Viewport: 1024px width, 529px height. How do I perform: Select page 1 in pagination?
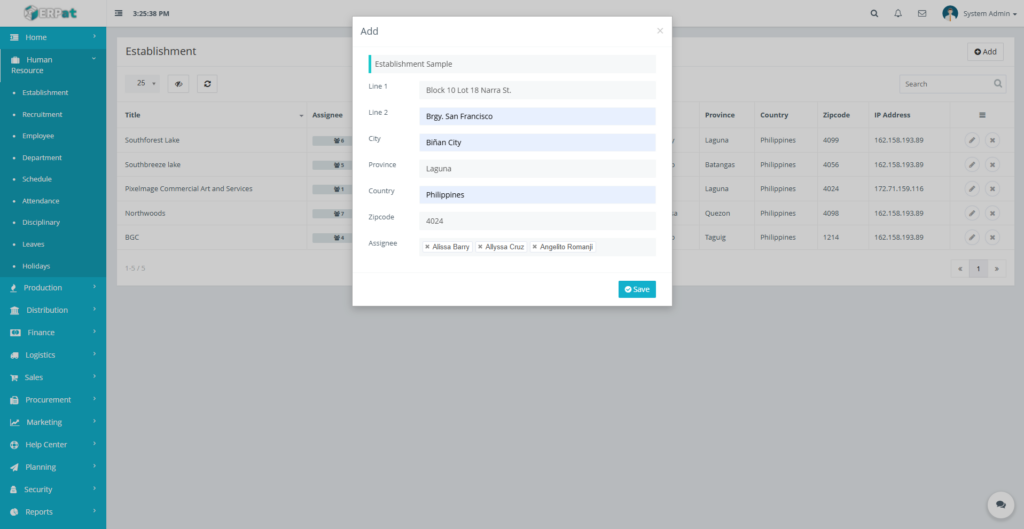(978, 268)
